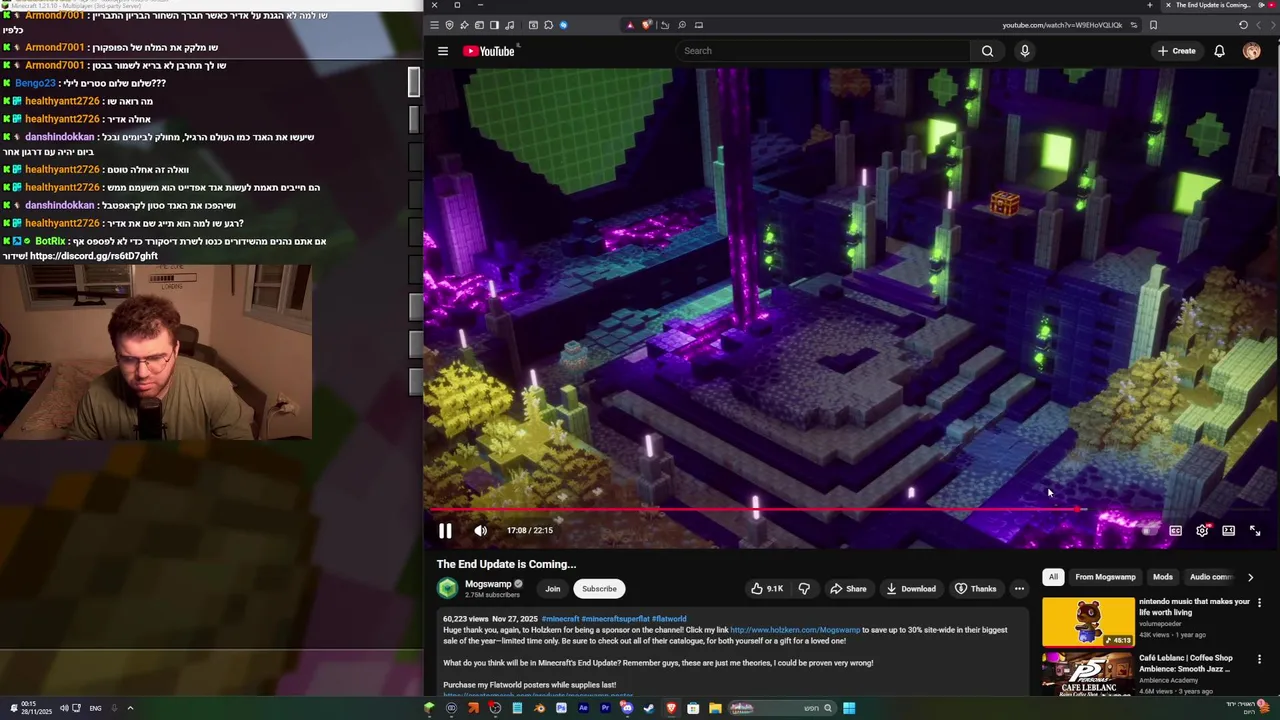This screenshot has height=720, width=1280.
Task: Open Brave browser from taskbar
Action: (671, 708)
